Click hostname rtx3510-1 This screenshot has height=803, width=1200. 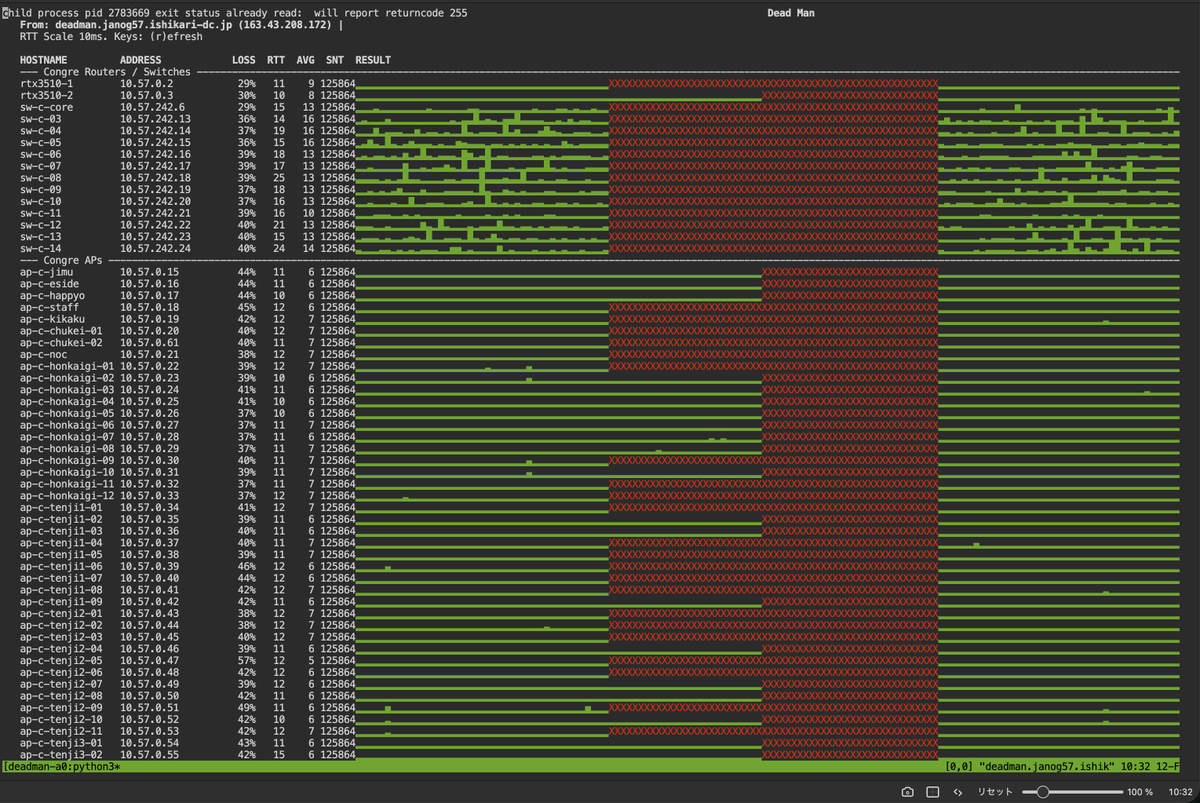coord(47,84)
